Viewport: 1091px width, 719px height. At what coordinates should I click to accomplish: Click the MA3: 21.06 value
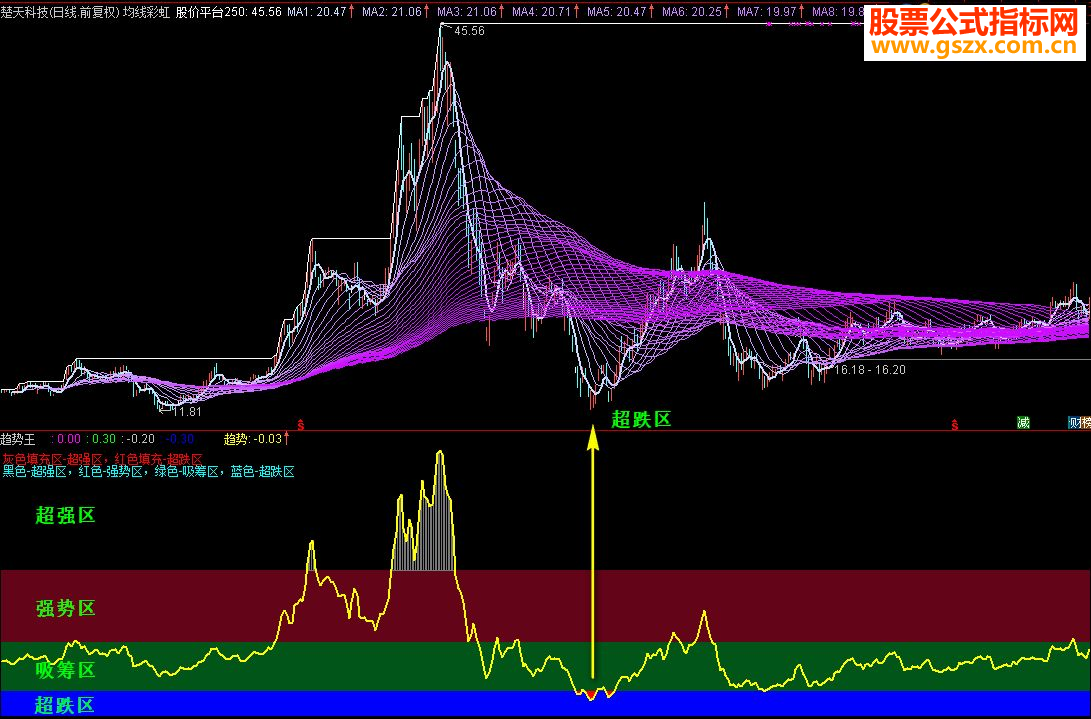(x=467, y=12)
